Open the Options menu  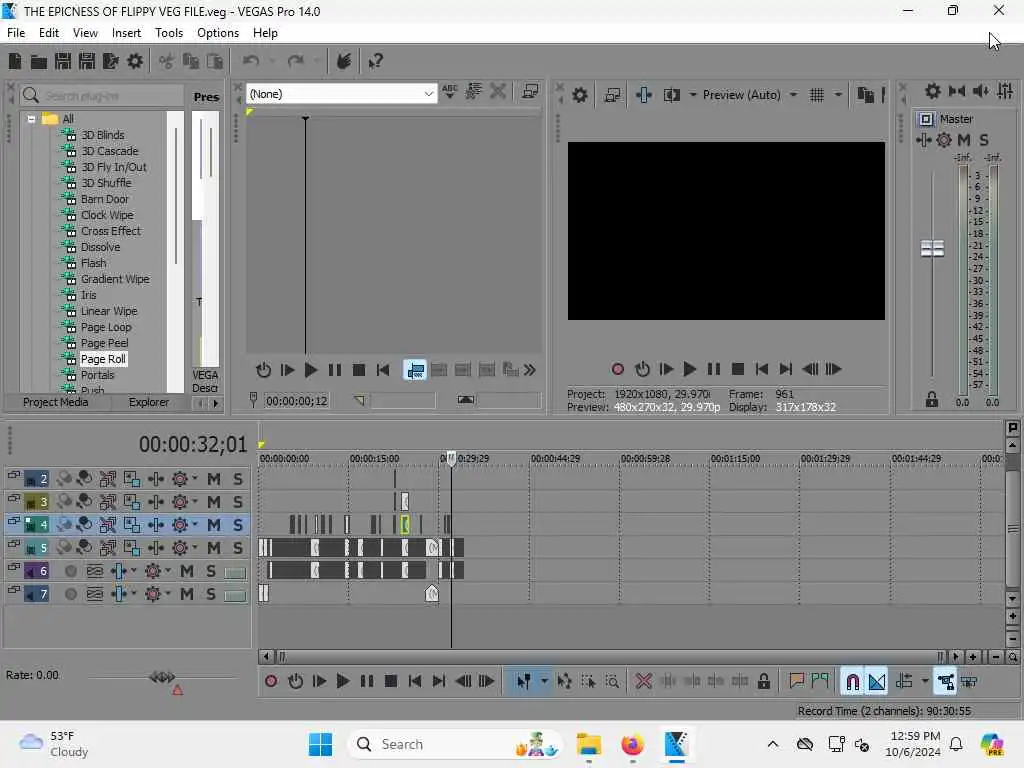point(217,33)
